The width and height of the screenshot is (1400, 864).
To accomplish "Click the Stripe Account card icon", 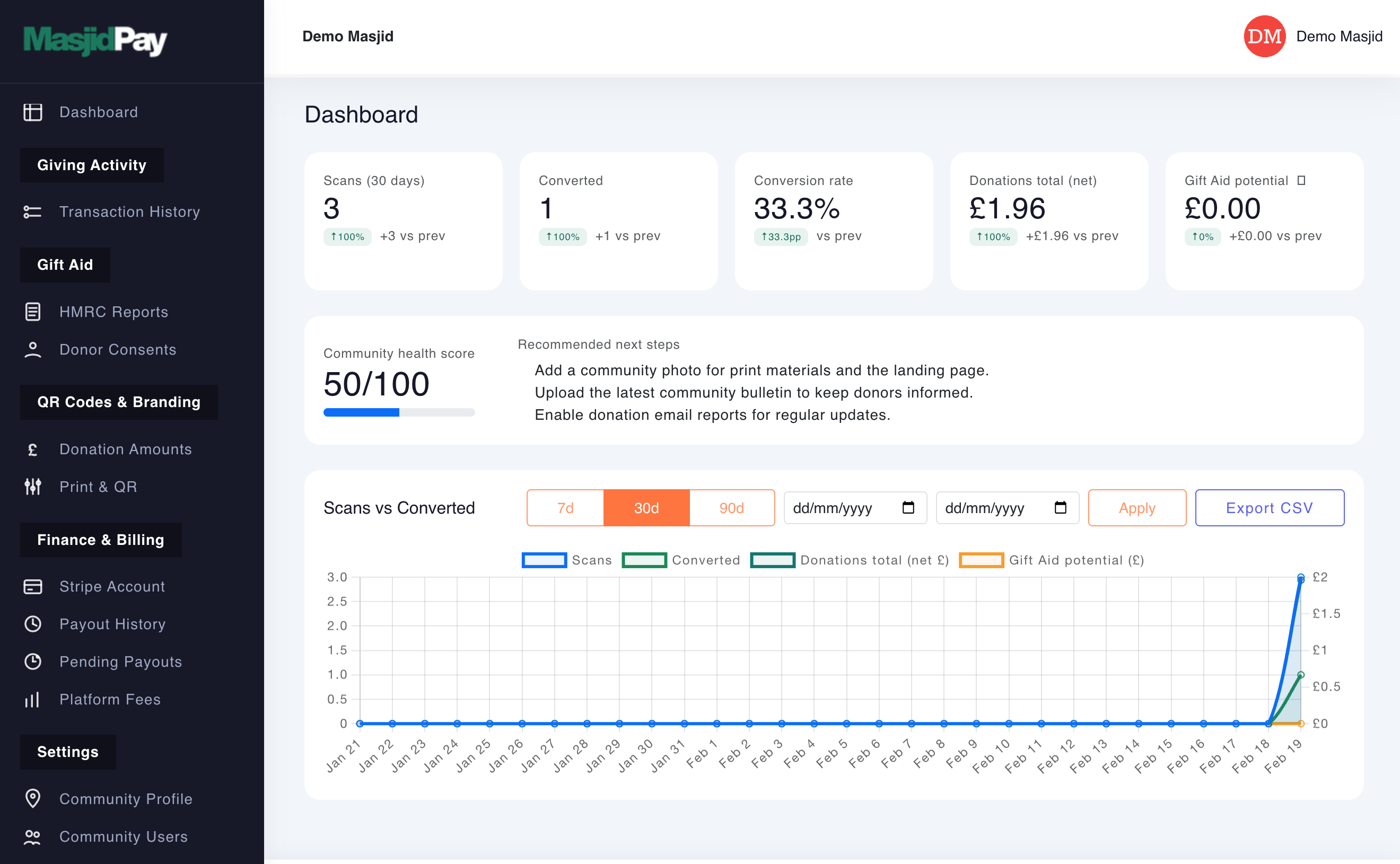I will (x=32, y=586).
